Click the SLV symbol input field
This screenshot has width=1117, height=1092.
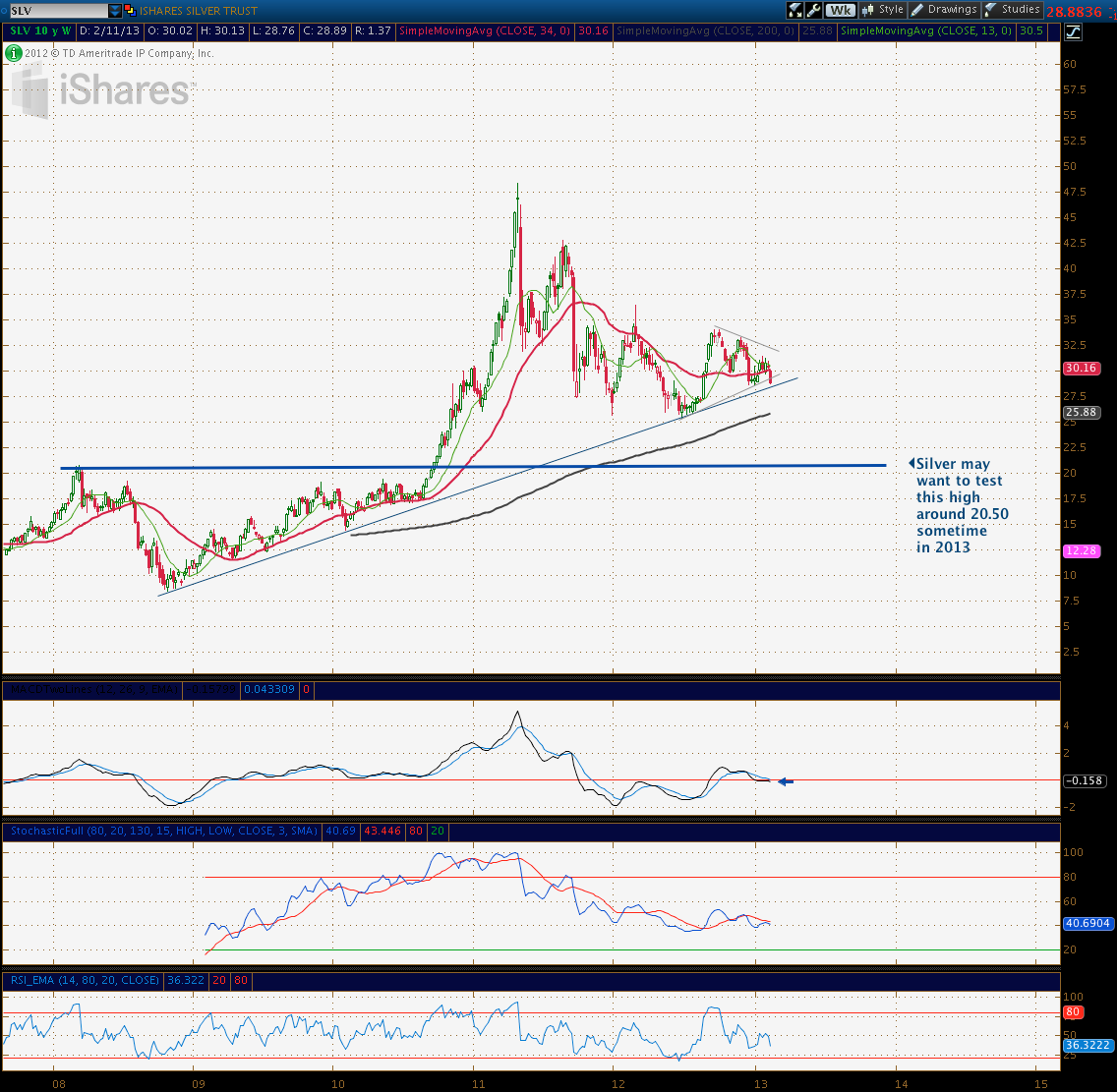coord(58,11)
